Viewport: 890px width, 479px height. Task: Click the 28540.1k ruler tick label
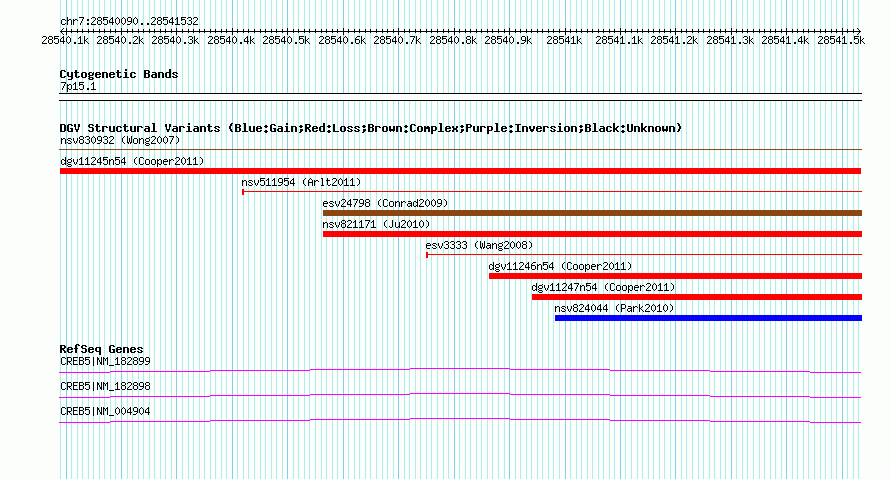[65, 40]
